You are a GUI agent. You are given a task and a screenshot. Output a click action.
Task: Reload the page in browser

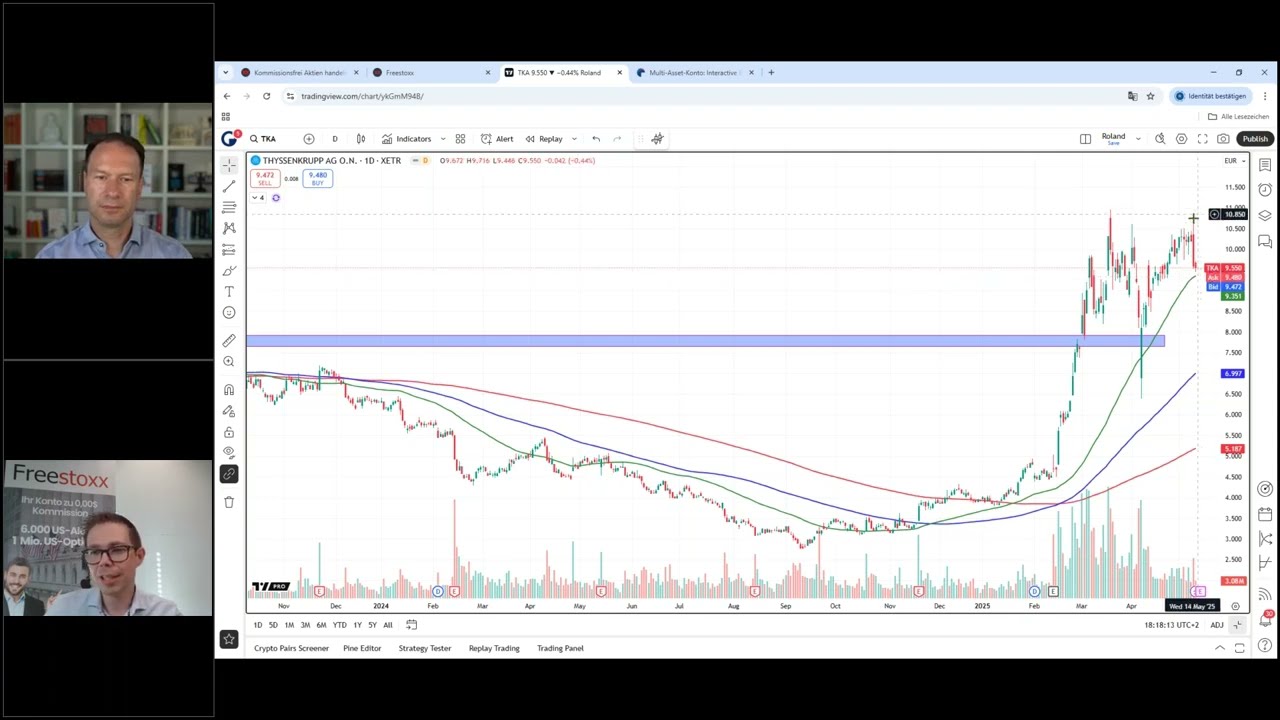(266, 96)
